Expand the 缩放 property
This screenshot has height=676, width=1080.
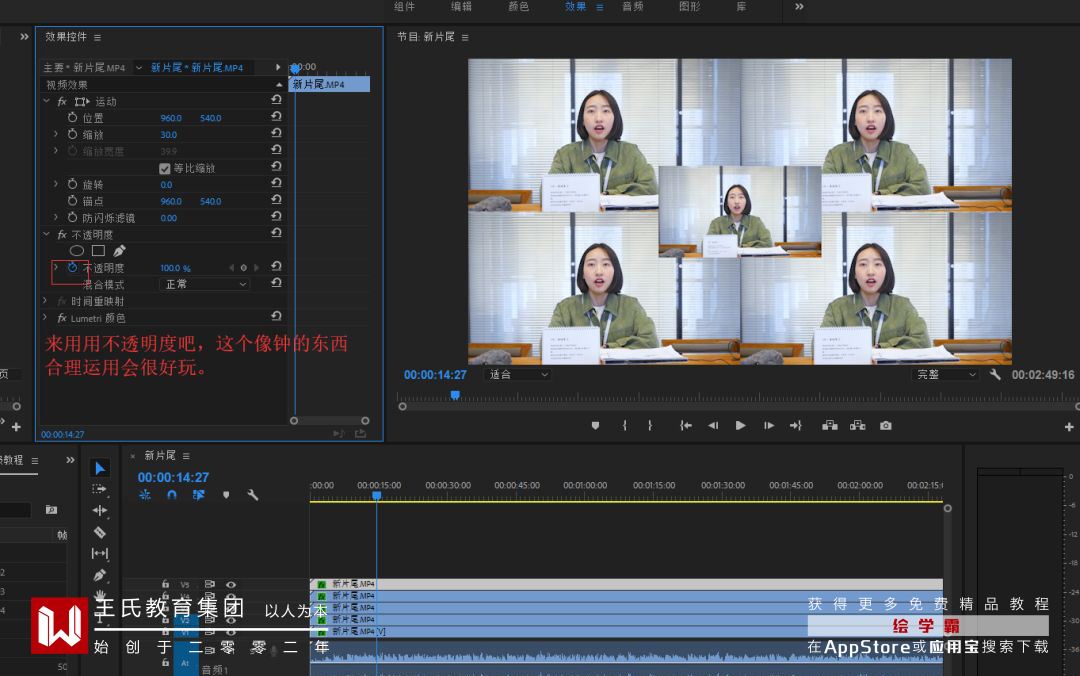pos(56,134)
